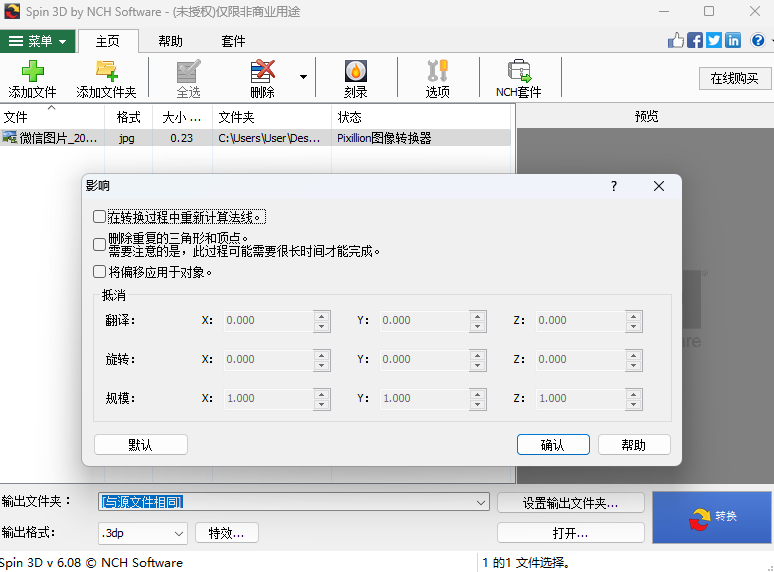This screenshot has width=774, height=572.
Task: Close the 影响 dialog
Action: 658,186
